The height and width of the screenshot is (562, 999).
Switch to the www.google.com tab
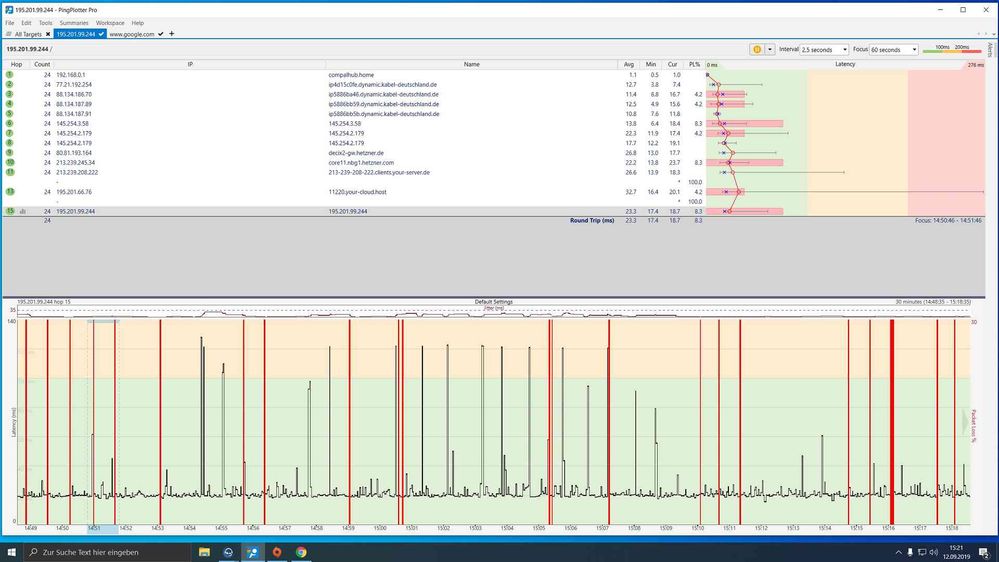pyautogui.click(x=132, y=34)
